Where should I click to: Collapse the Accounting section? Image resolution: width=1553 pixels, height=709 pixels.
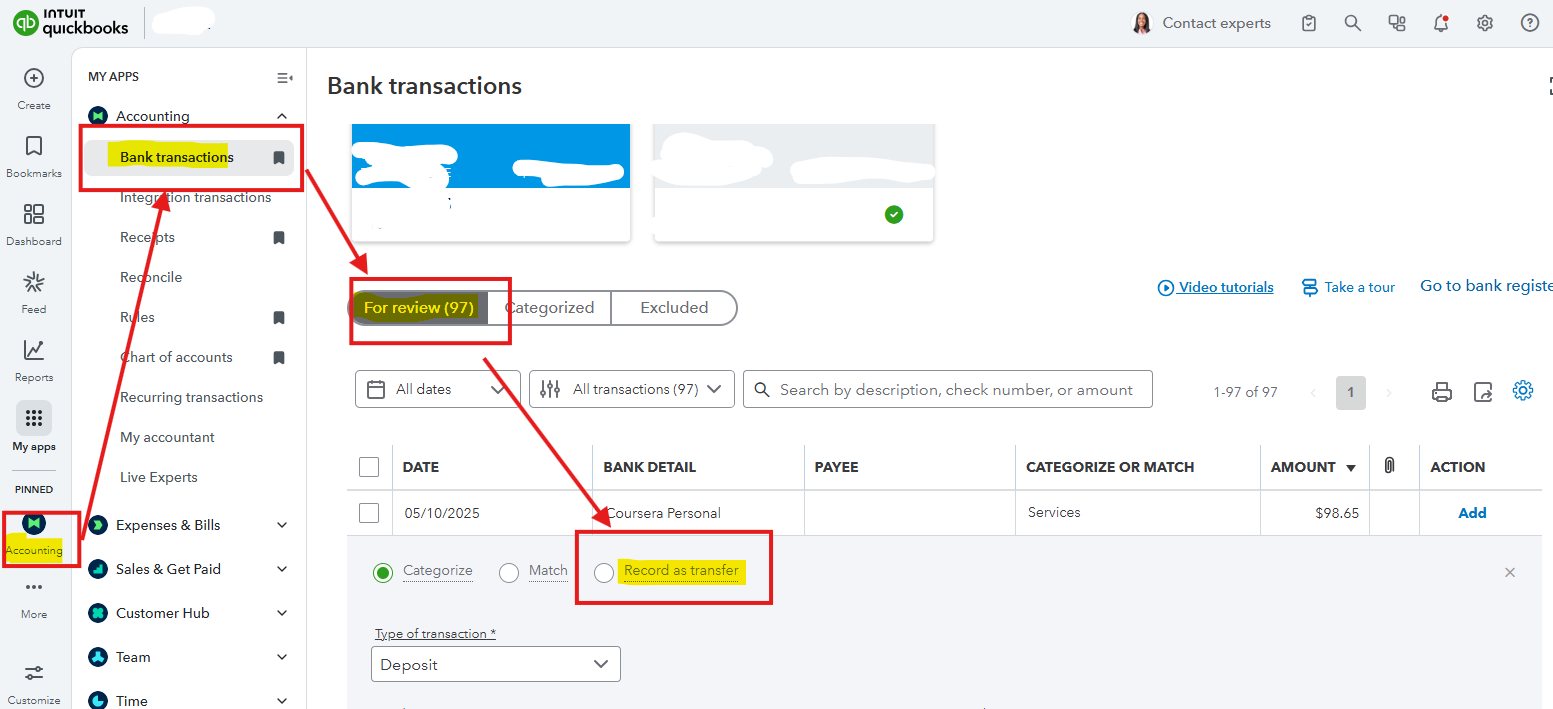[282, 116]
